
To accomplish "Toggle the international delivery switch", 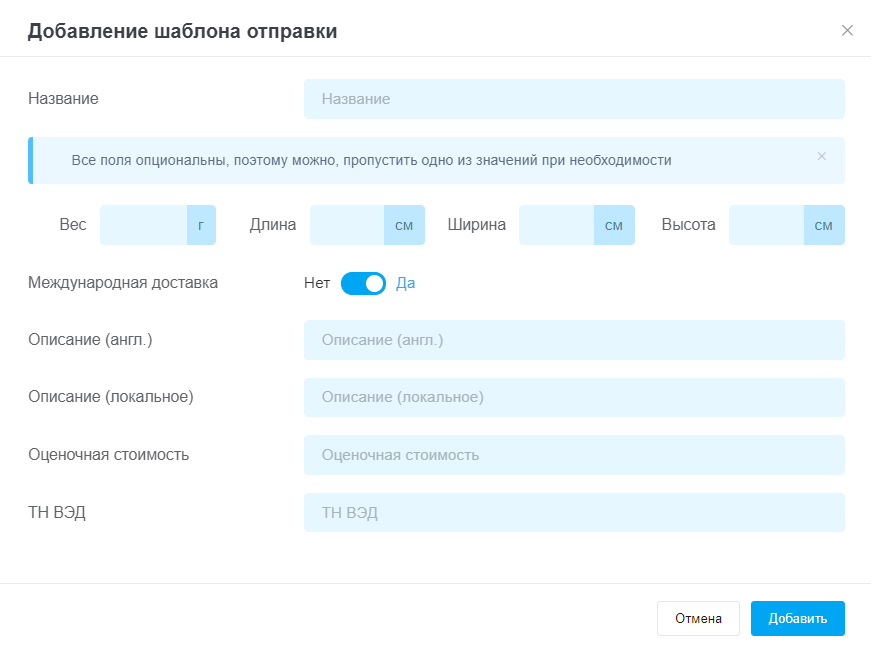I will (363, 283).
